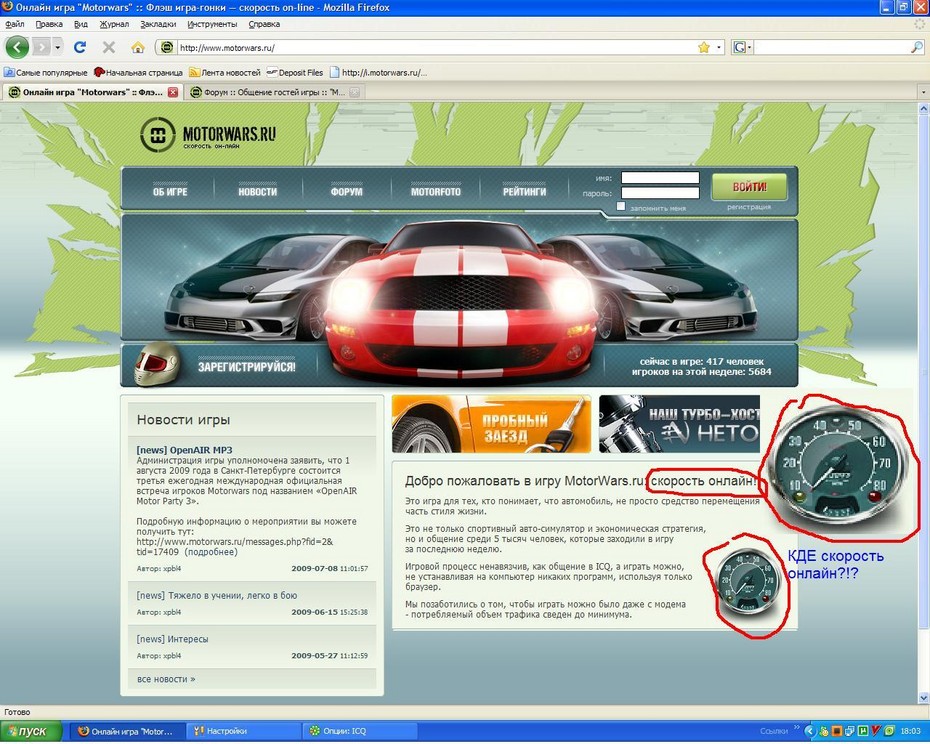
Task: Click the Google search box
Action: click(832, 47)
